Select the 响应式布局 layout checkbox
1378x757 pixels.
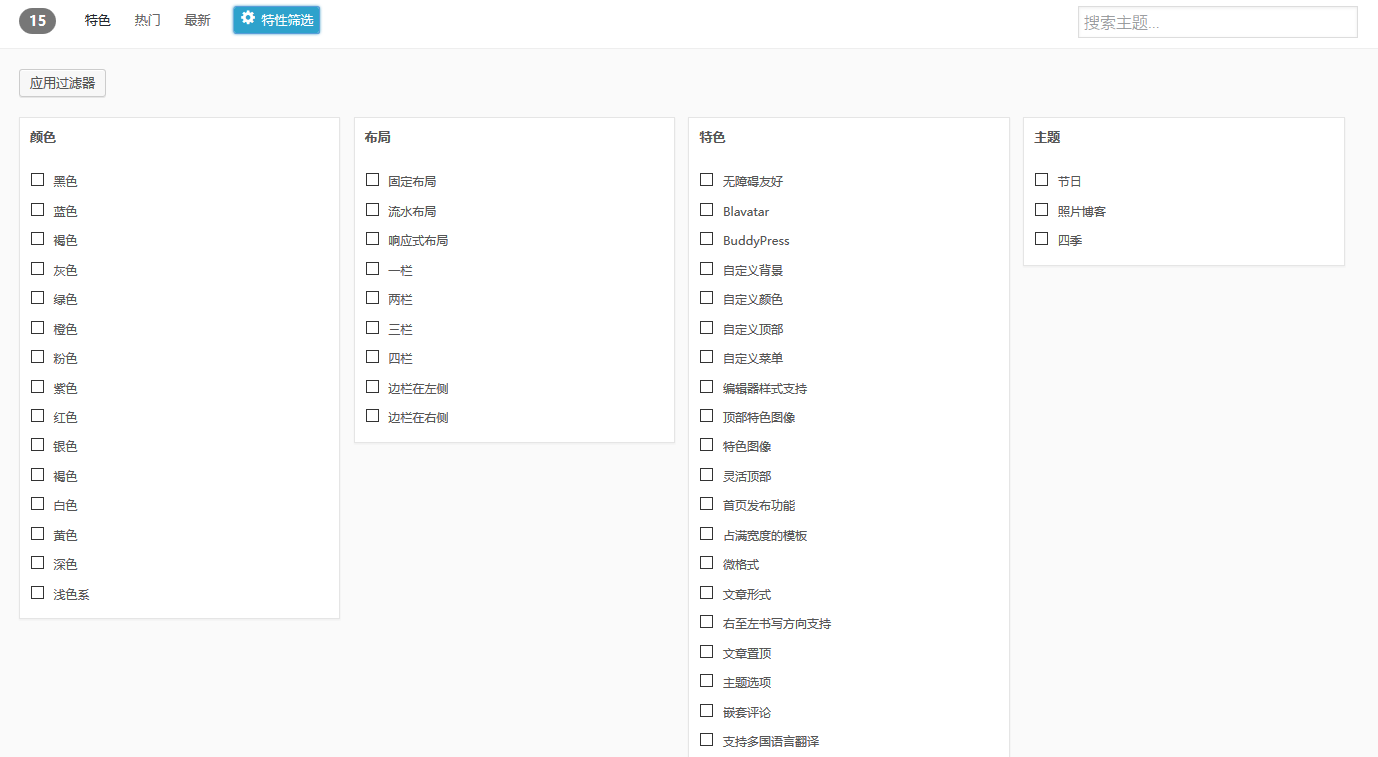373,239
